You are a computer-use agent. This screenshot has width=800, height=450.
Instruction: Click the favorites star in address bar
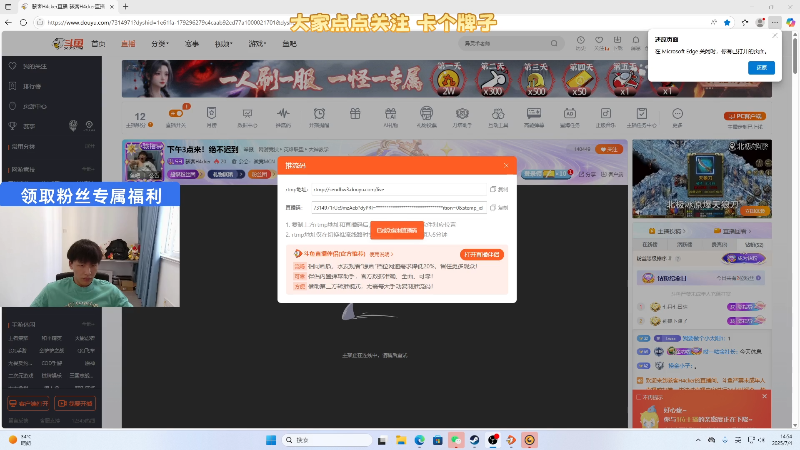pyautogui.click(x=727, y=22)
